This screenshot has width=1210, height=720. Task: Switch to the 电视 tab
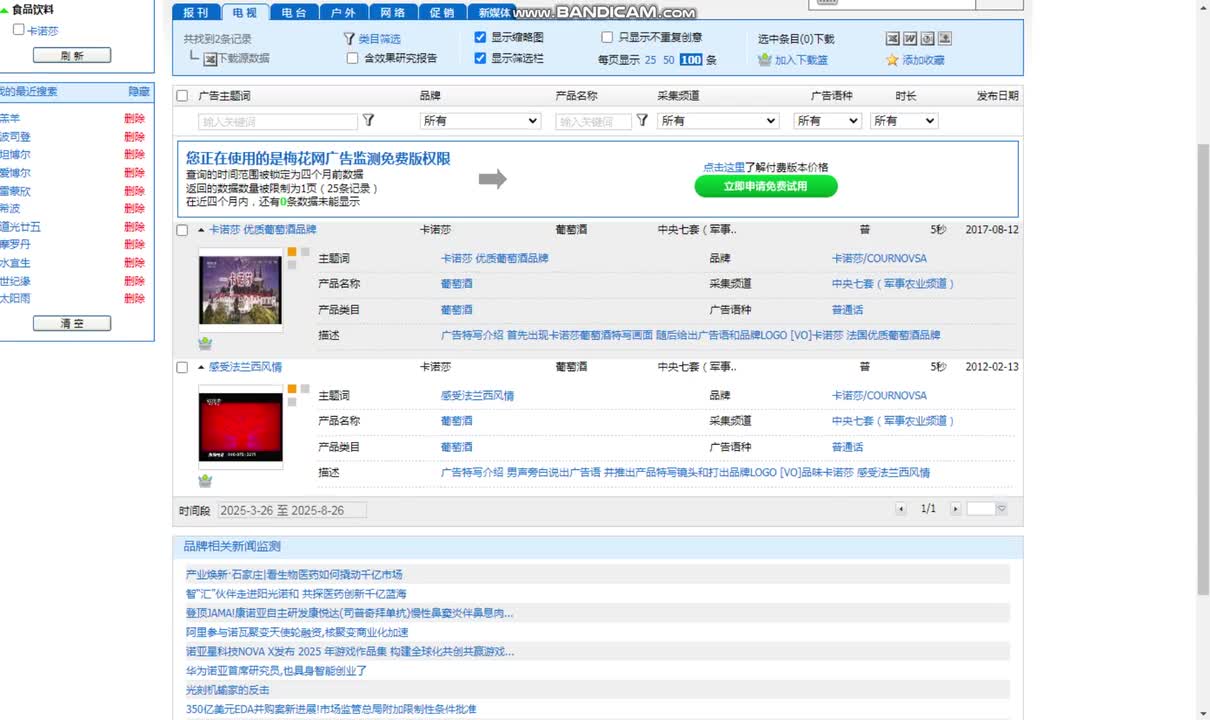(x=245, y=13)
